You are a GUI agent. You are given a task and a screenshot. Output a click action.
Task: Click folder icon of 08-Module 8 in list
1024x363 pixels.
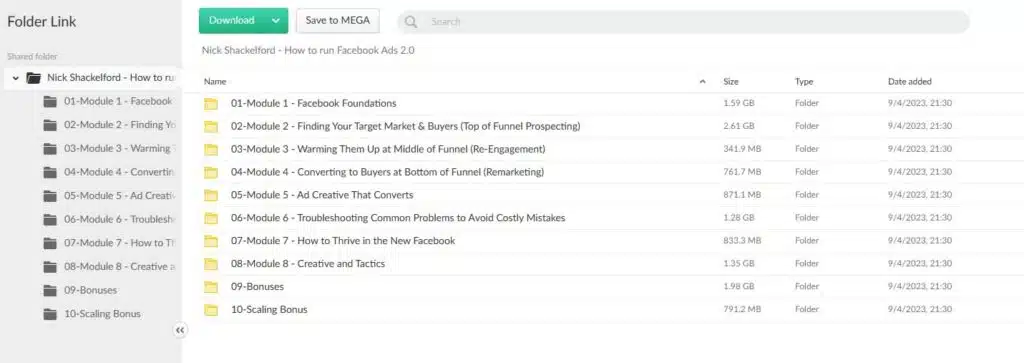[211, 264]
